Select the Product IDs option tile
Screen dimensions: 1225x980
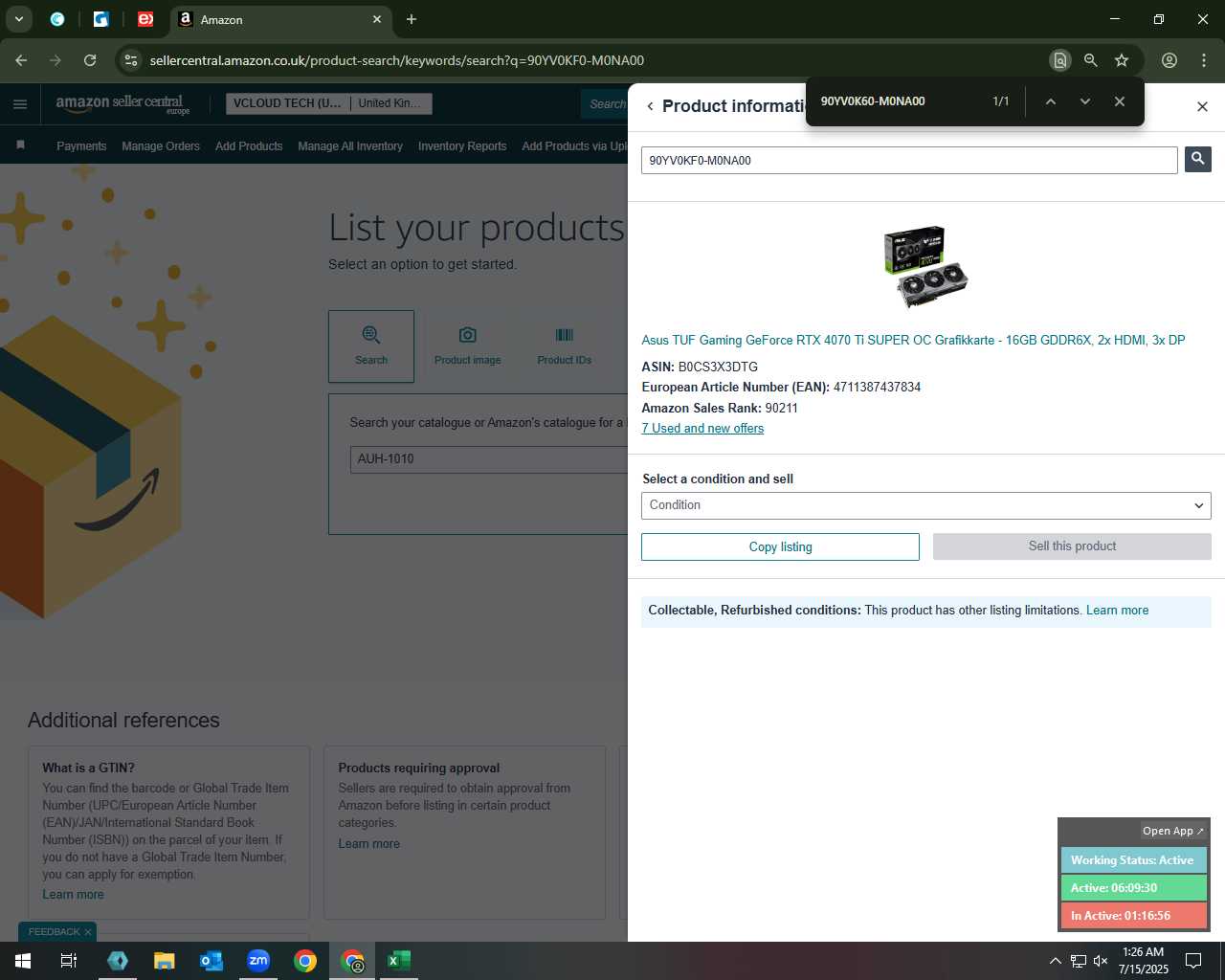tap(564, 346)
